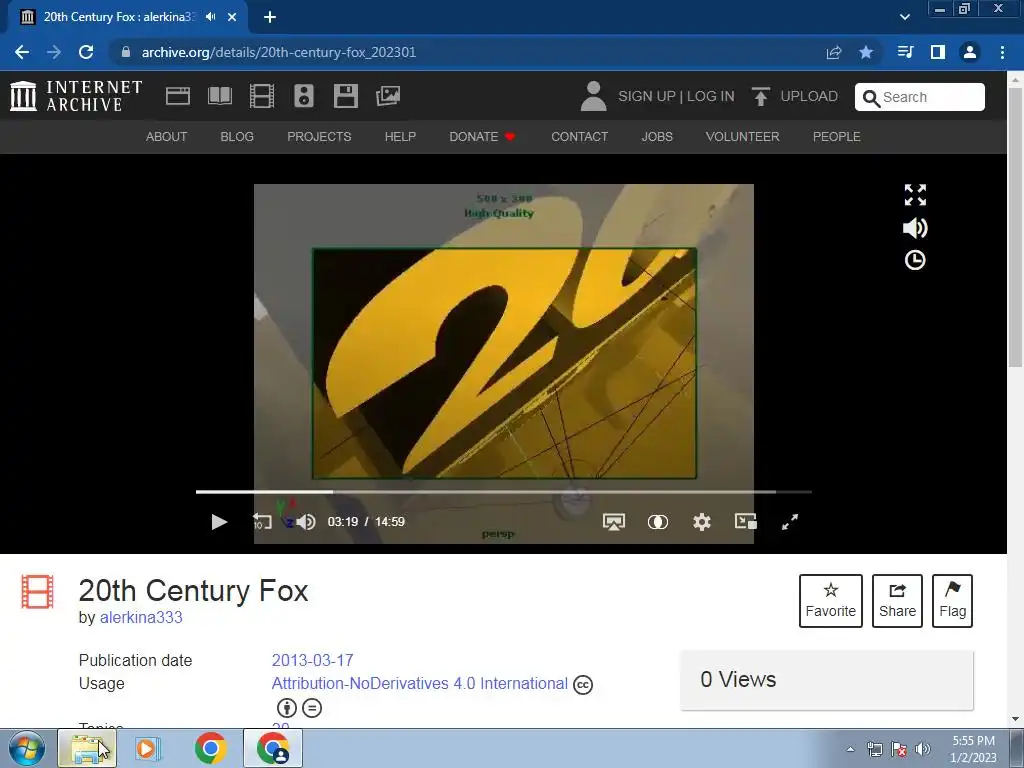Open the Audio speaker icon
This screenshot has height=768, width=1024.
pos(304,96)
